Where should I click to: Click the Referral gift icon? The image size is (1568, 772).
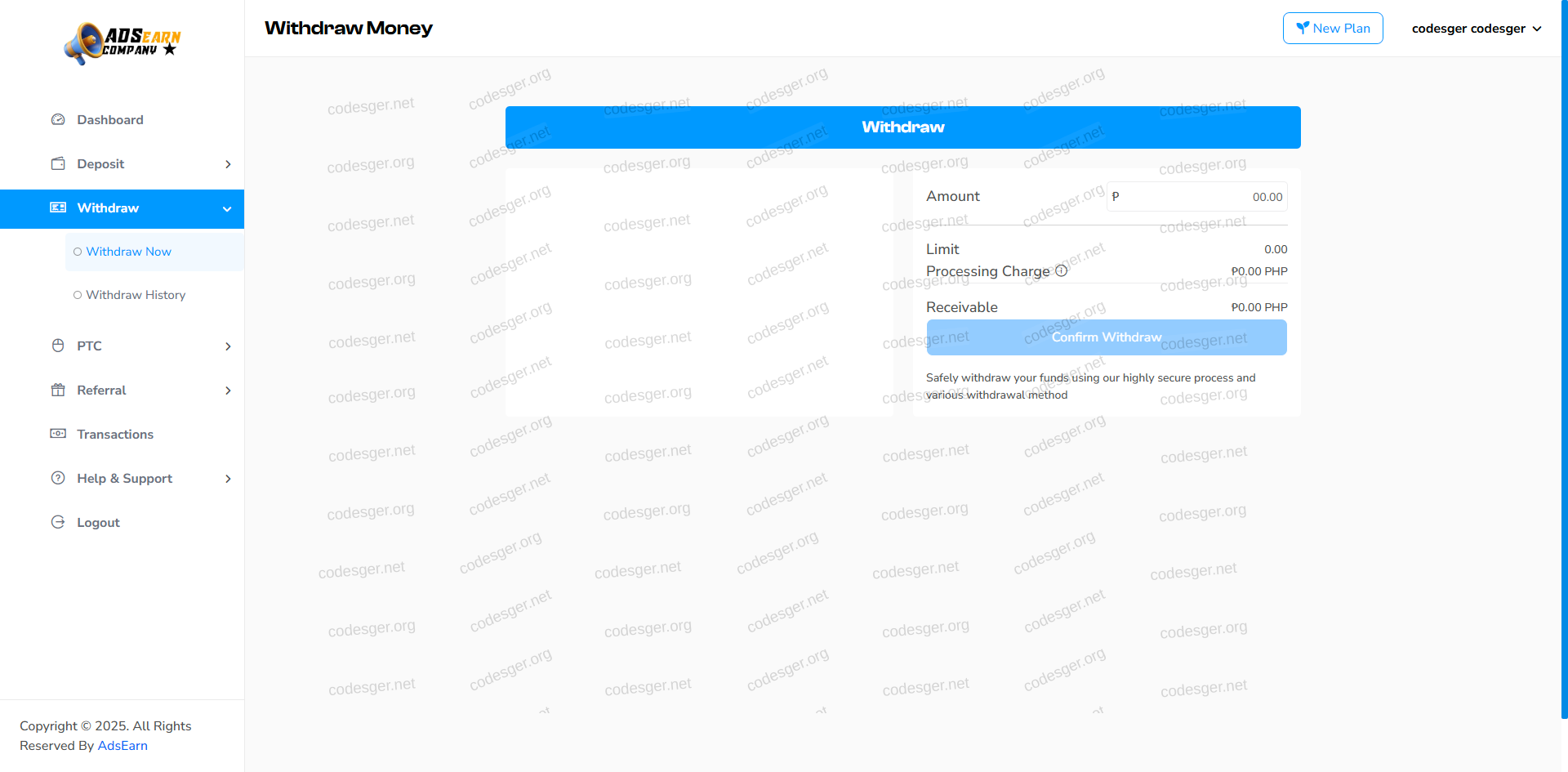(x=58, y=390)
